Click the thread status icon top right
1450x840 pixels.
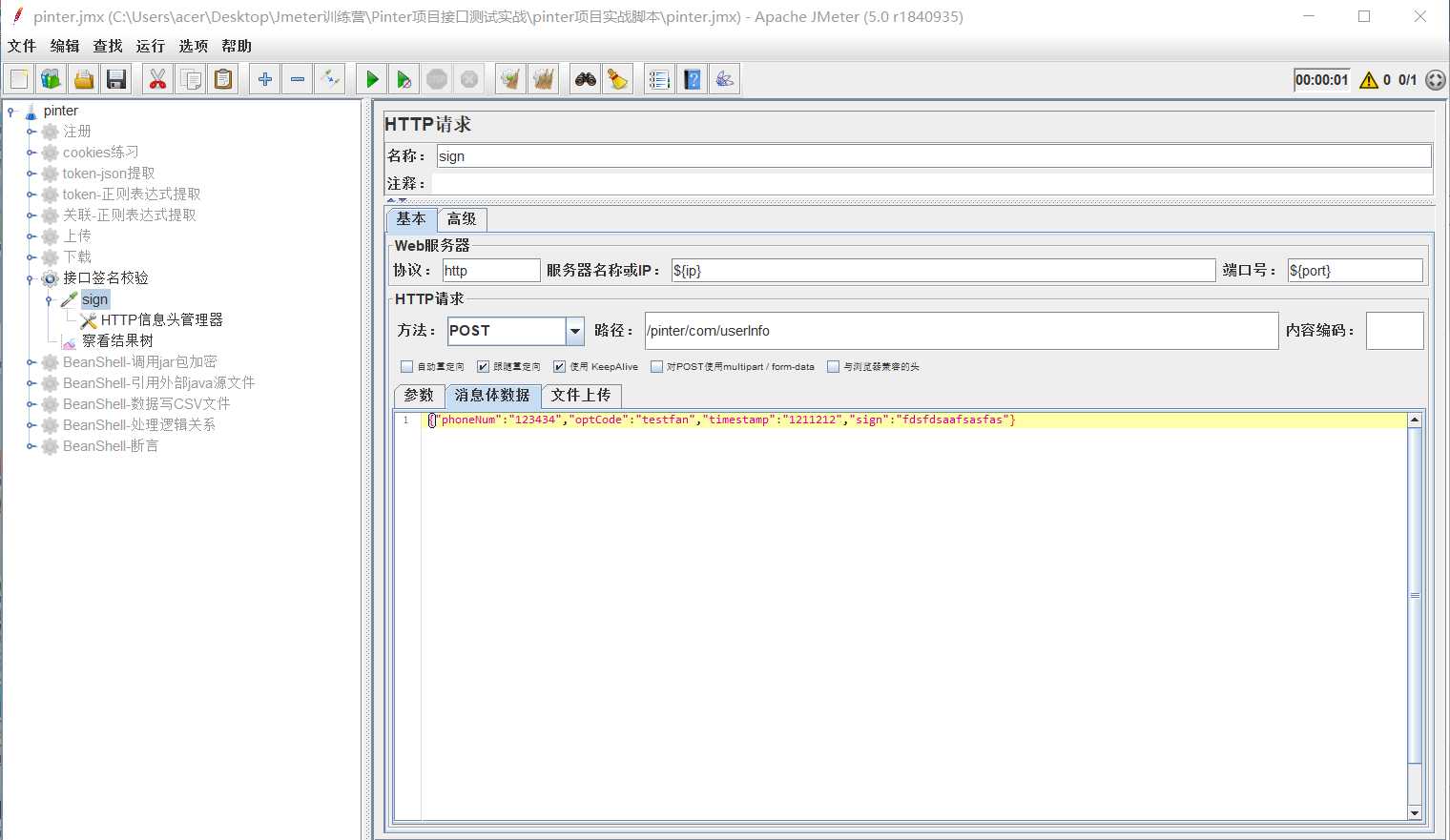1436,80
